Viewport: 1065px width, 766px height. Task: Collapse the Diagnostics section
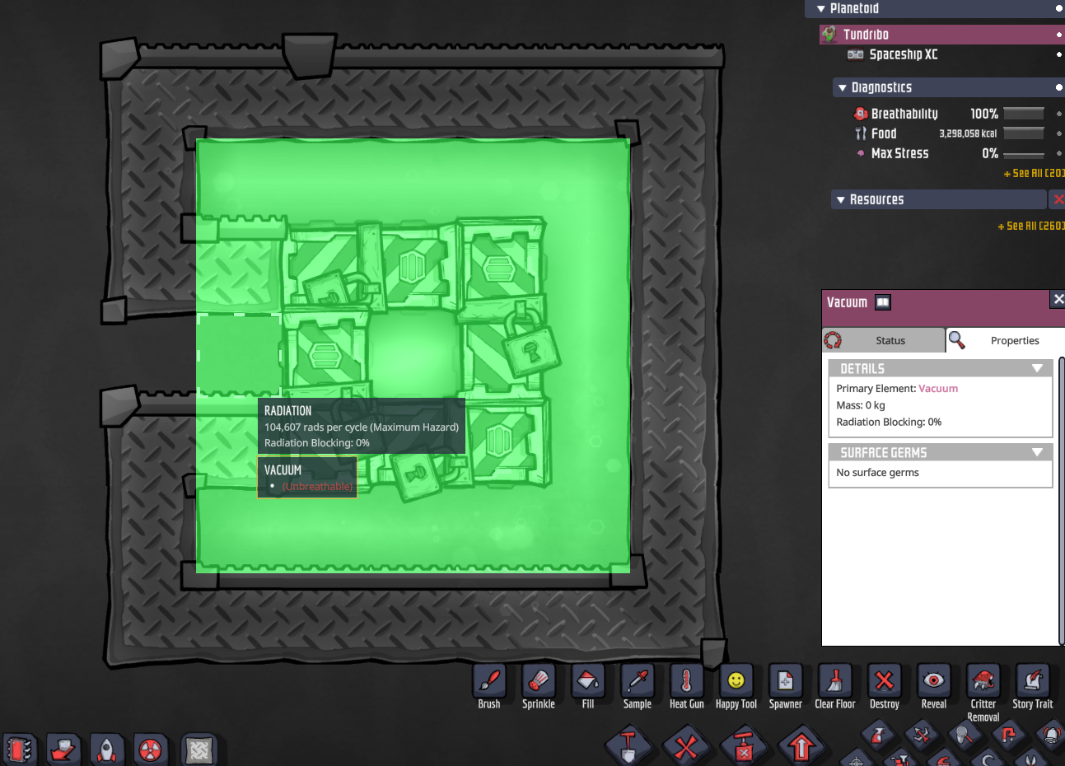click(842, 88)
